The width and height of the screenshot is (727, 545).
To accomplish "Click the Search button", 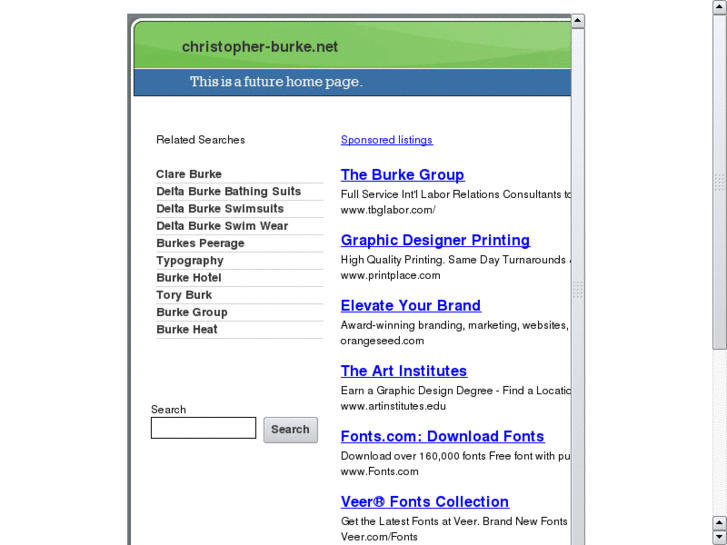I will click(291, 430).
